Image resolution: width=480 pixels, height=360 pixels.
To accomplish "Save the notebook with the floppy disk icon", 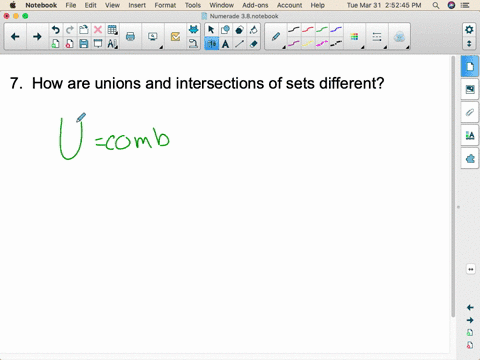I will click(84, 44).
